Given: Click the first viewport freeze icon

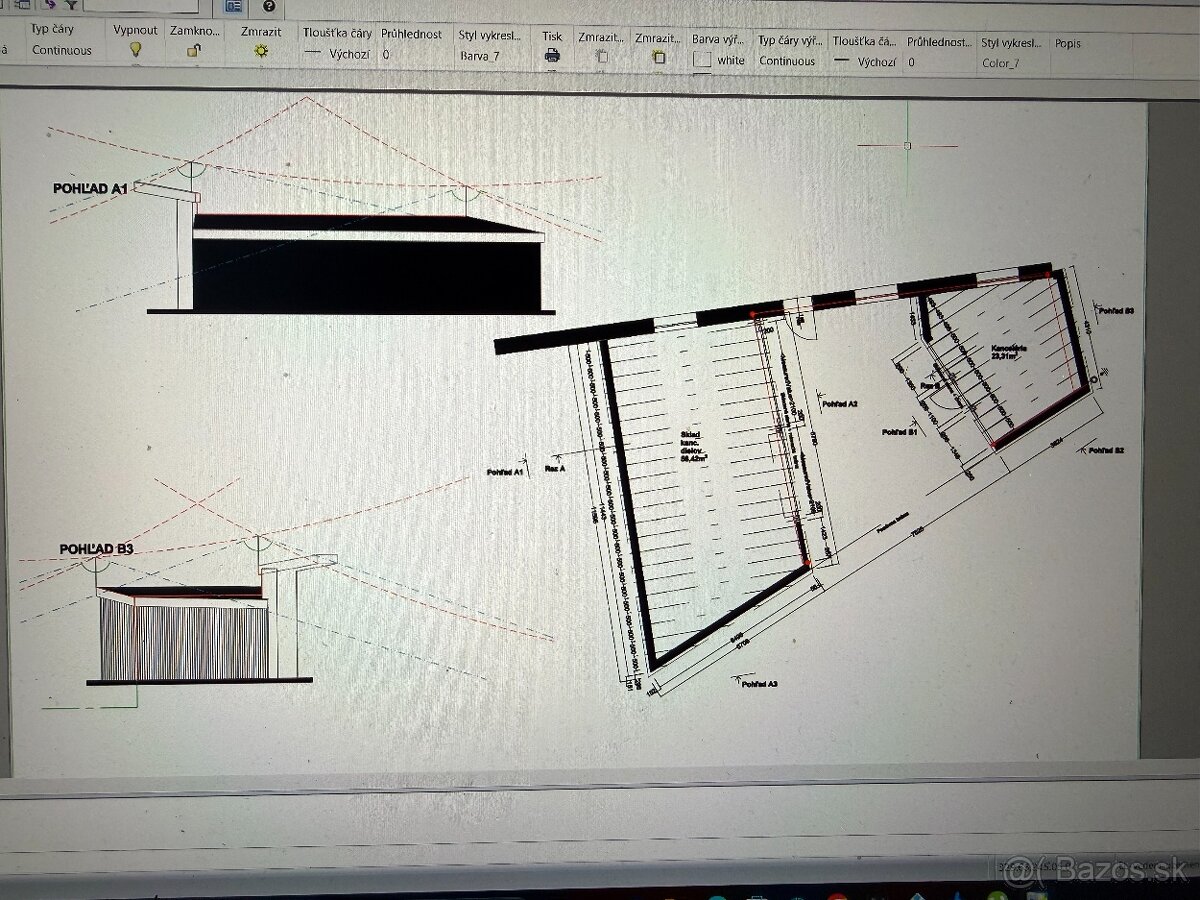Looking at the screenshot, I should click(601, 57).
